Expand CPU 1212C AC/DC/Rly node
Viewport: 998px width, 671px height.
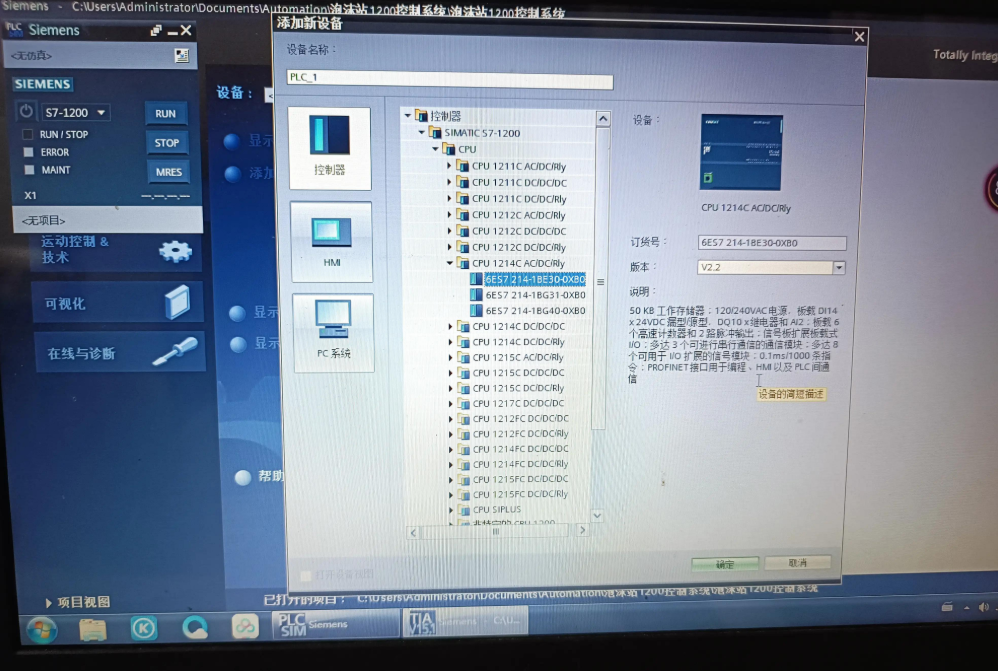tap(449, 215)
